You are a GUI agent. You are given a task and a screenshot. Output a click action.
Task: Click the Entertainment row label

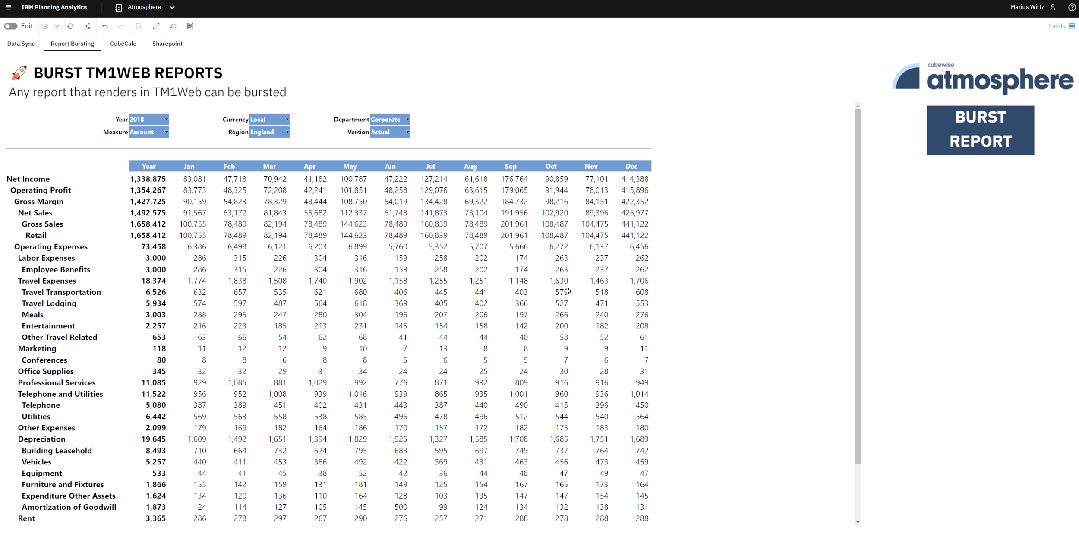[x=48, y=326]
